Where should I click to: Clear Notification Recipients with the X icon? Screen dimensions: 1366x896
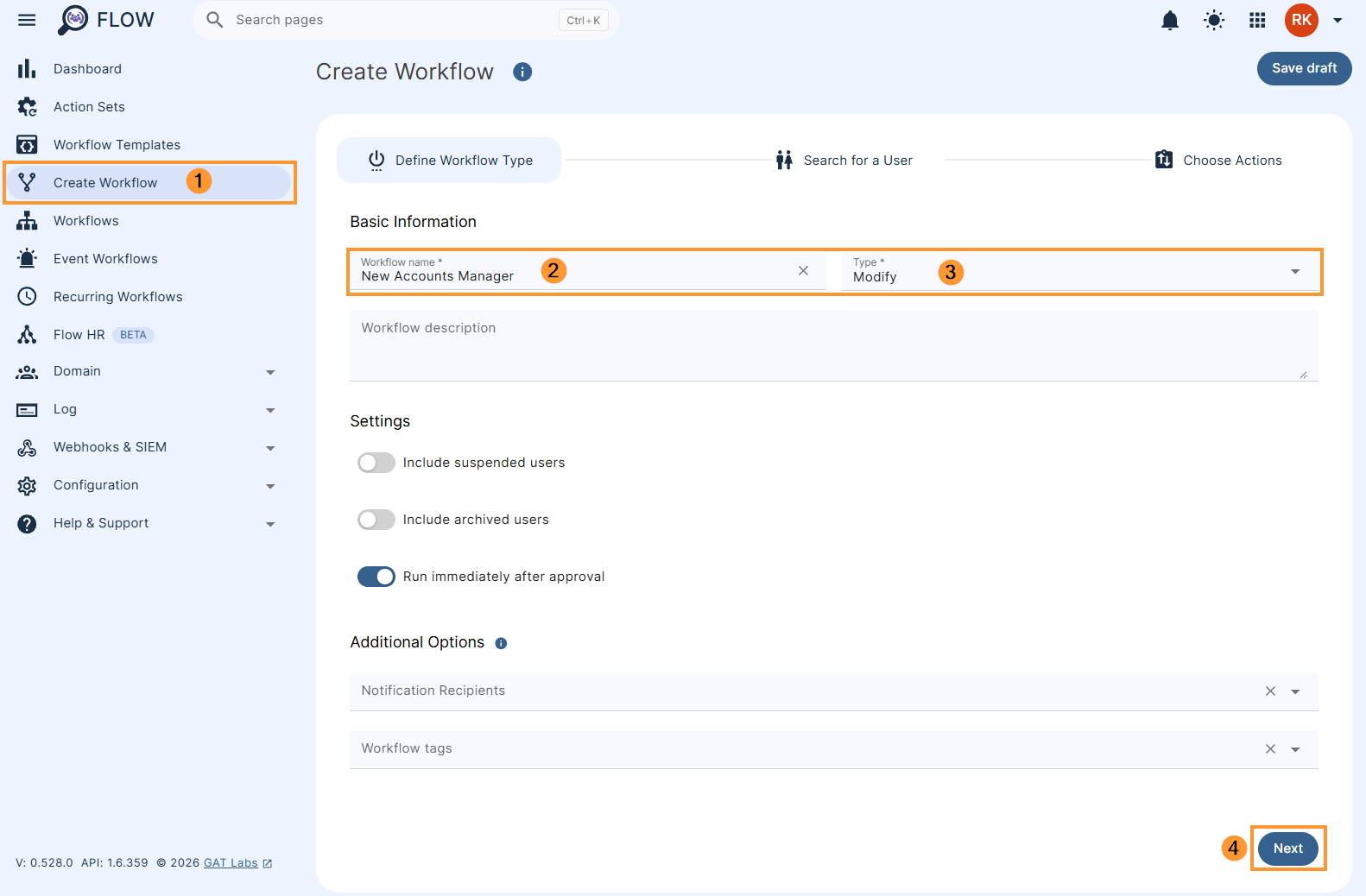[x=1270, y=691]
